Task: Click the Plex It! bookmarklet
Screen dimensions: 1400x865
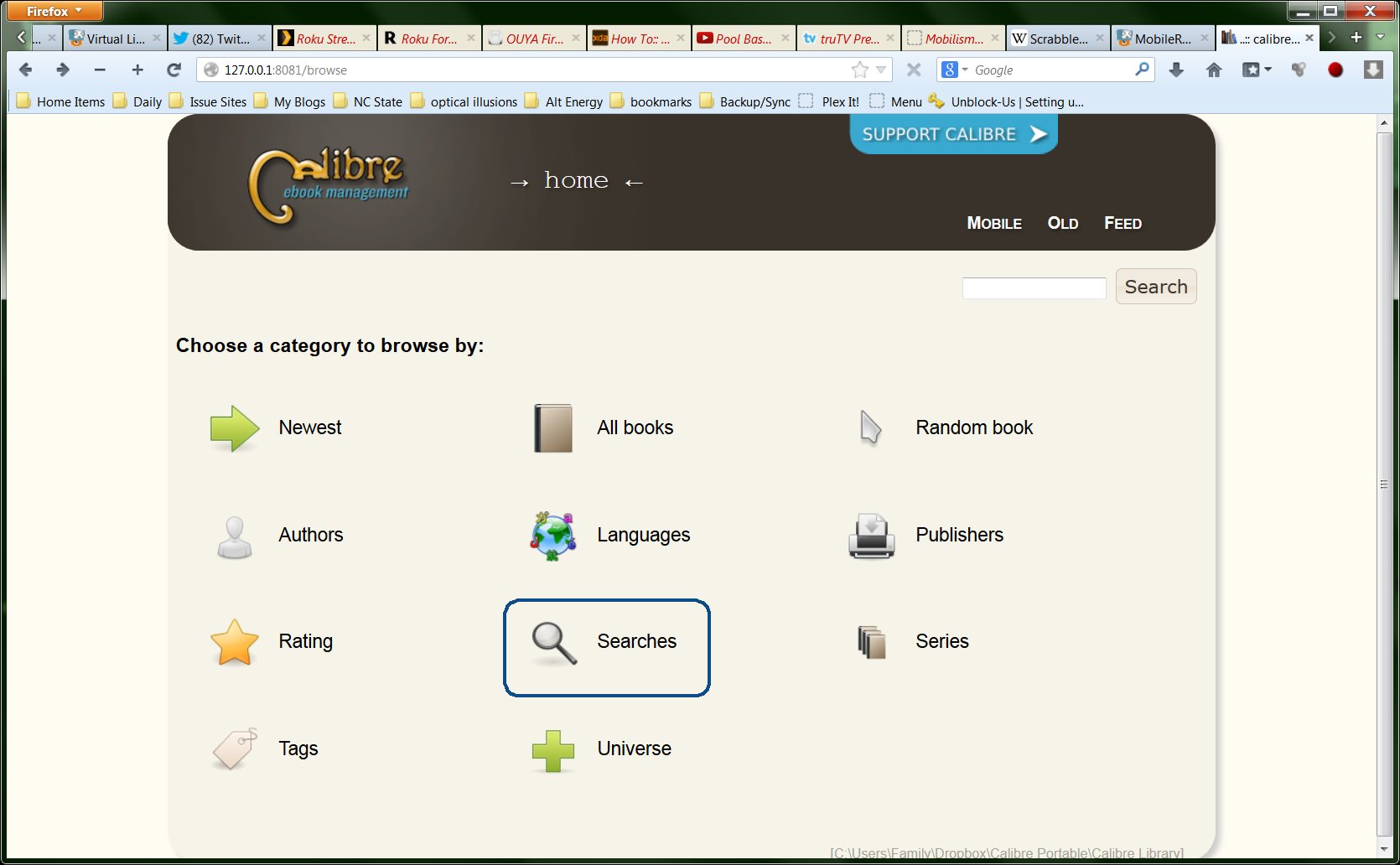Action: tap(829, 101)
